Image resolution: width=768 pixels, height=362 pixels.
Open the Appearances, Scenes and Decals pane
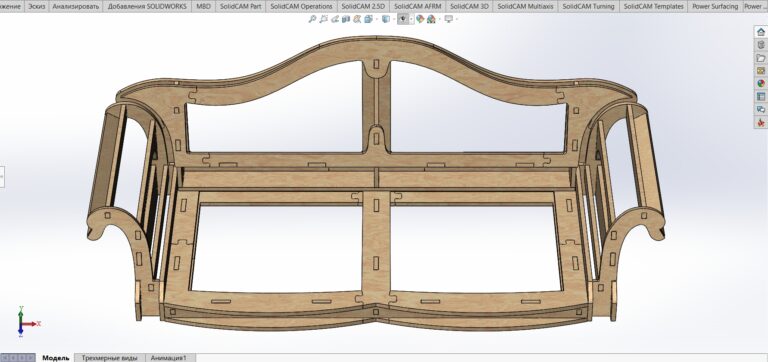(761, 84)
